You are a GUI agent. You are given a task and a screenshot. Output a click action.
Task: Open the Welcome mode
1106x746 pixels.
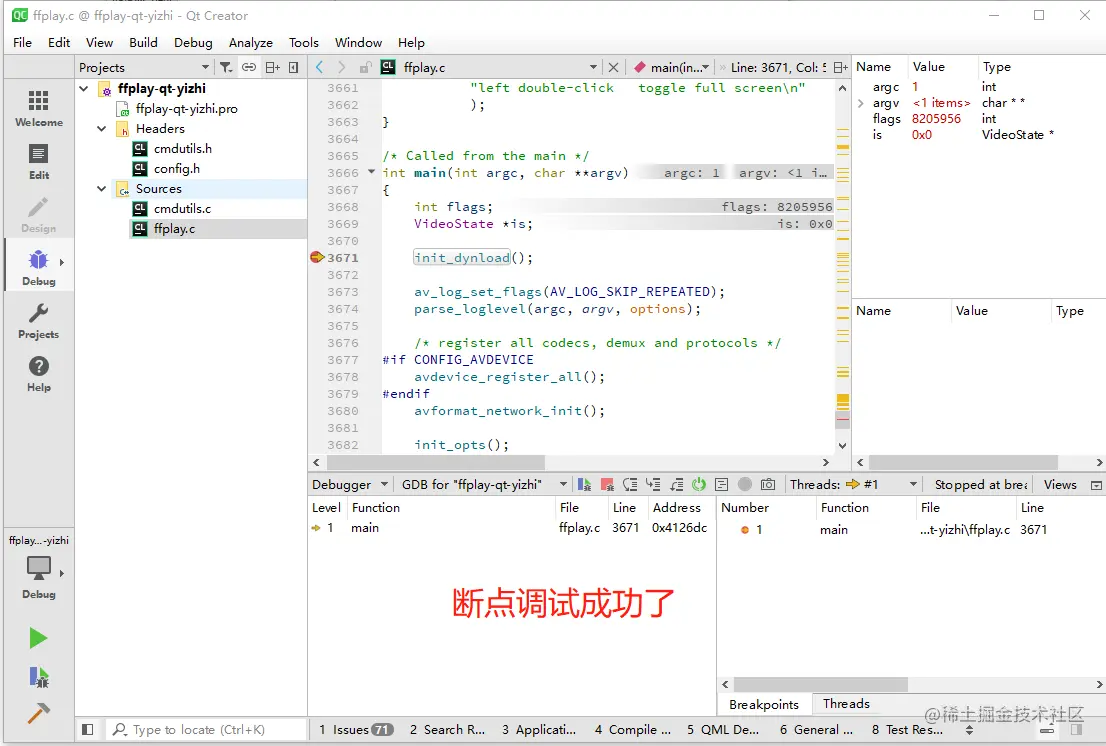click(39, 108)
